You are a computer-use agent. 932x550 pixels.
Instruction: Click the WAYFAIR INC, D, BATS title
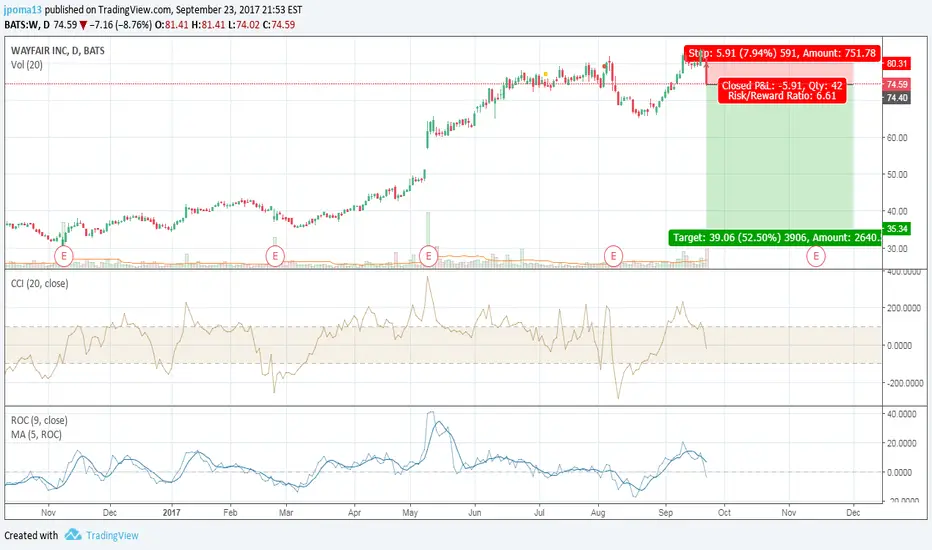[x=58, y=51]
